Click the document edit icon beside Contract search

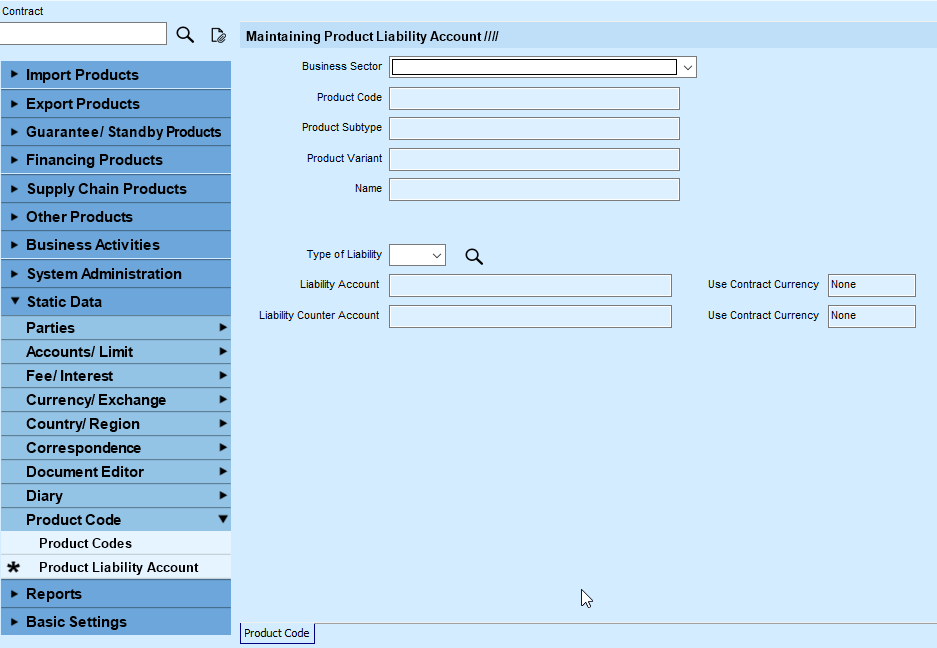(x=218, y=35)
